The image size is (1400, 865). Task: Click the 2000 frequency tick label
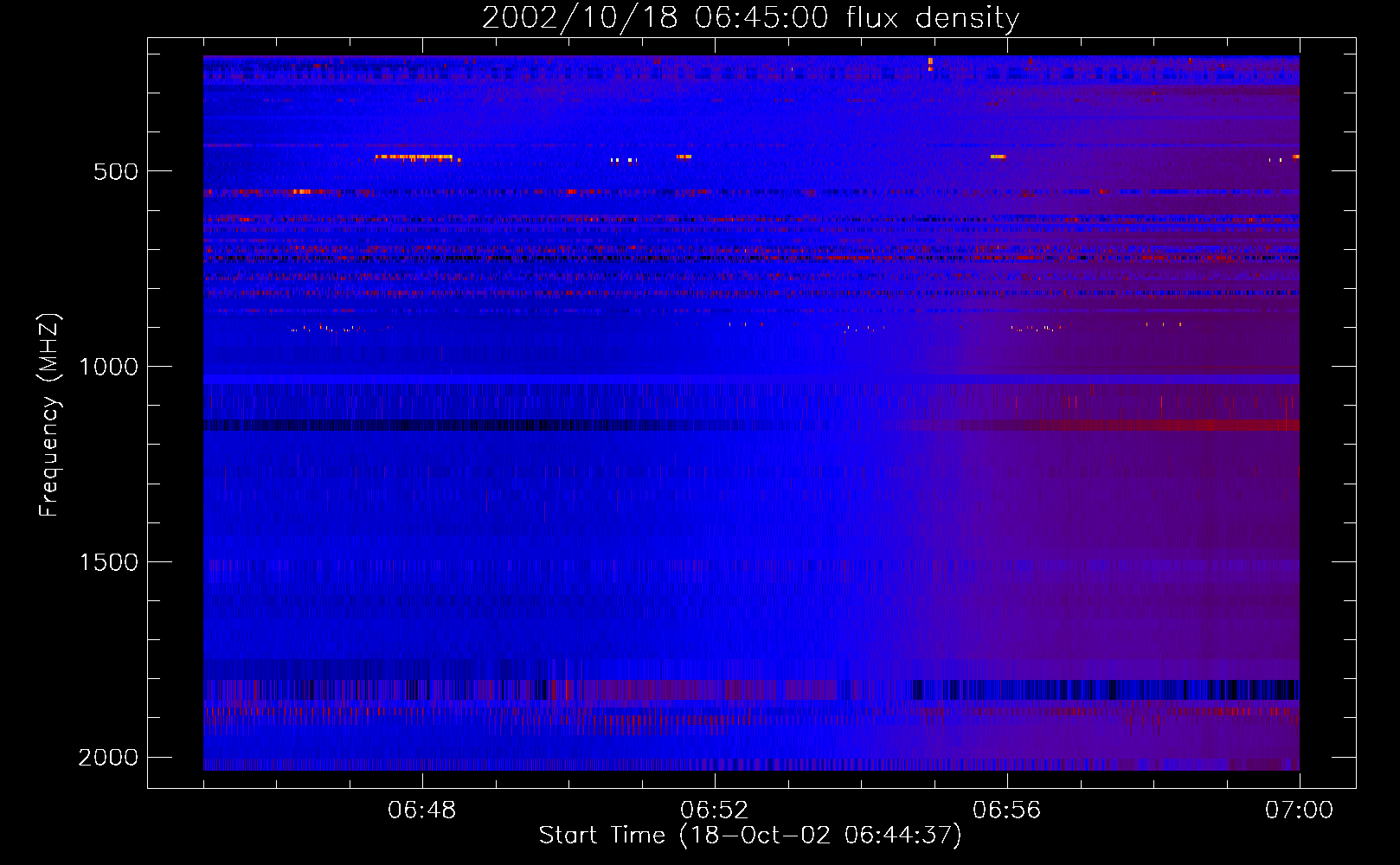point(108,758)
